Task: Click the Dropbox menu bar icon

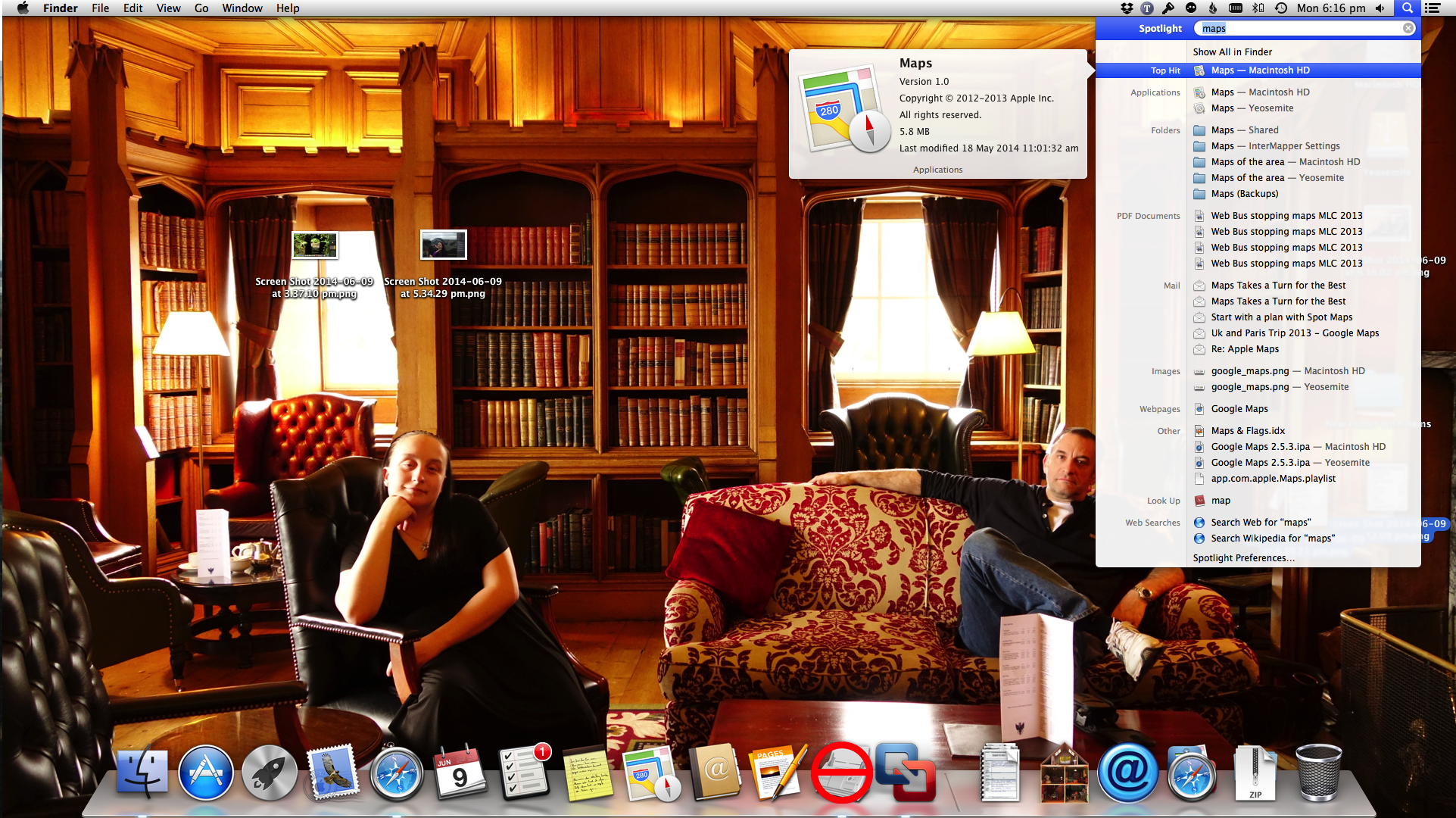Action: click(x=1126, y=8)
